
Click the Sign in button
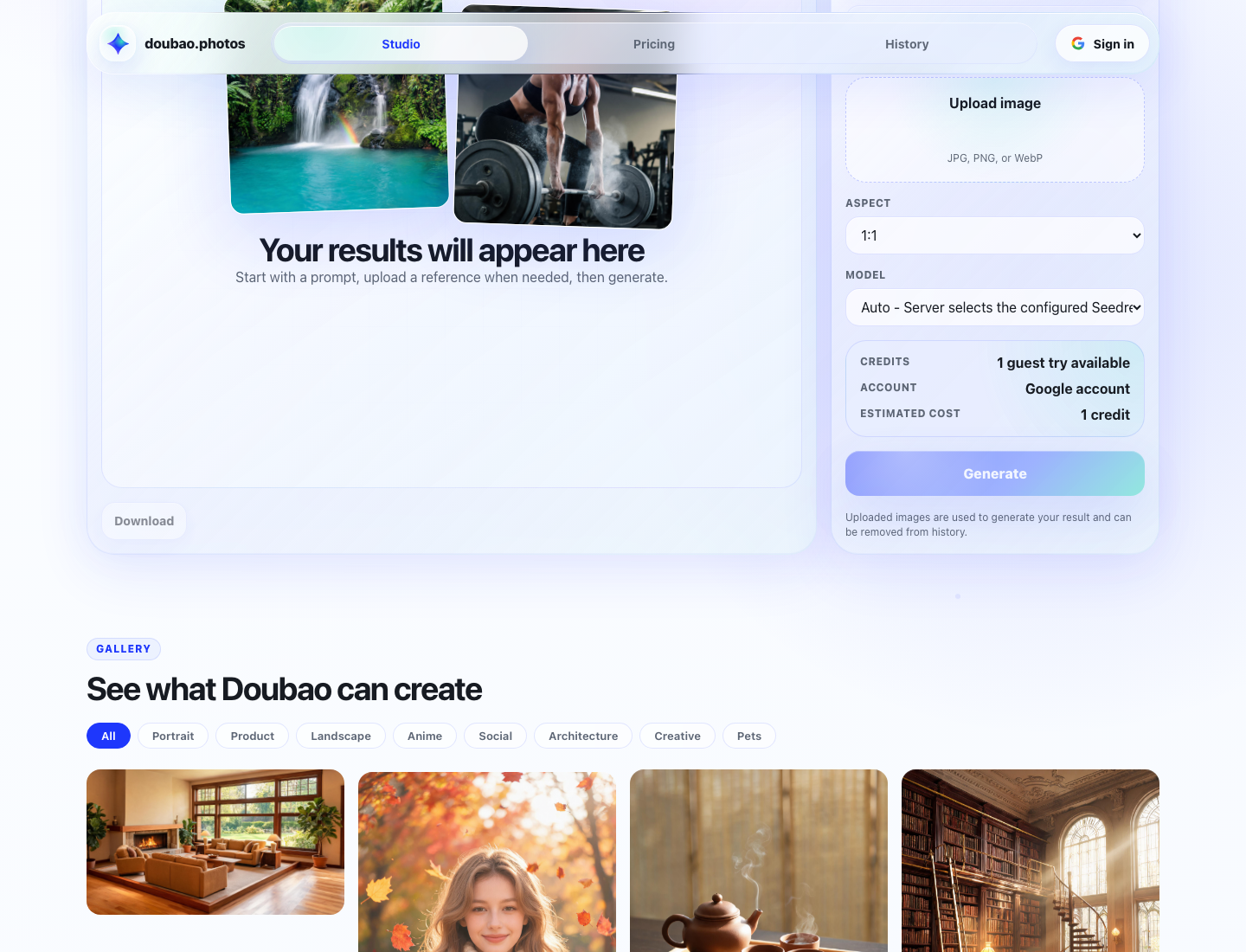click(1102, 43)
